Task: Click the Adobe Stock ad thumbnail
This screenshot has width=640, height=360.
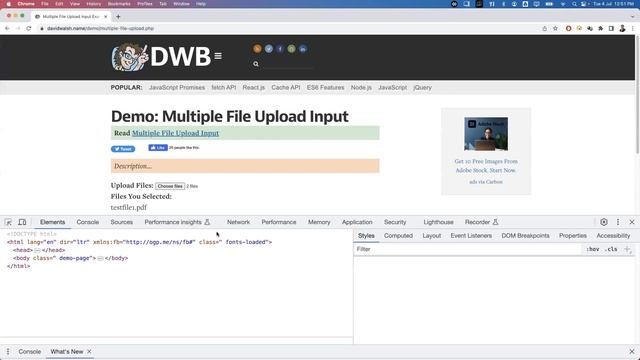Action: tap(486, 134)
